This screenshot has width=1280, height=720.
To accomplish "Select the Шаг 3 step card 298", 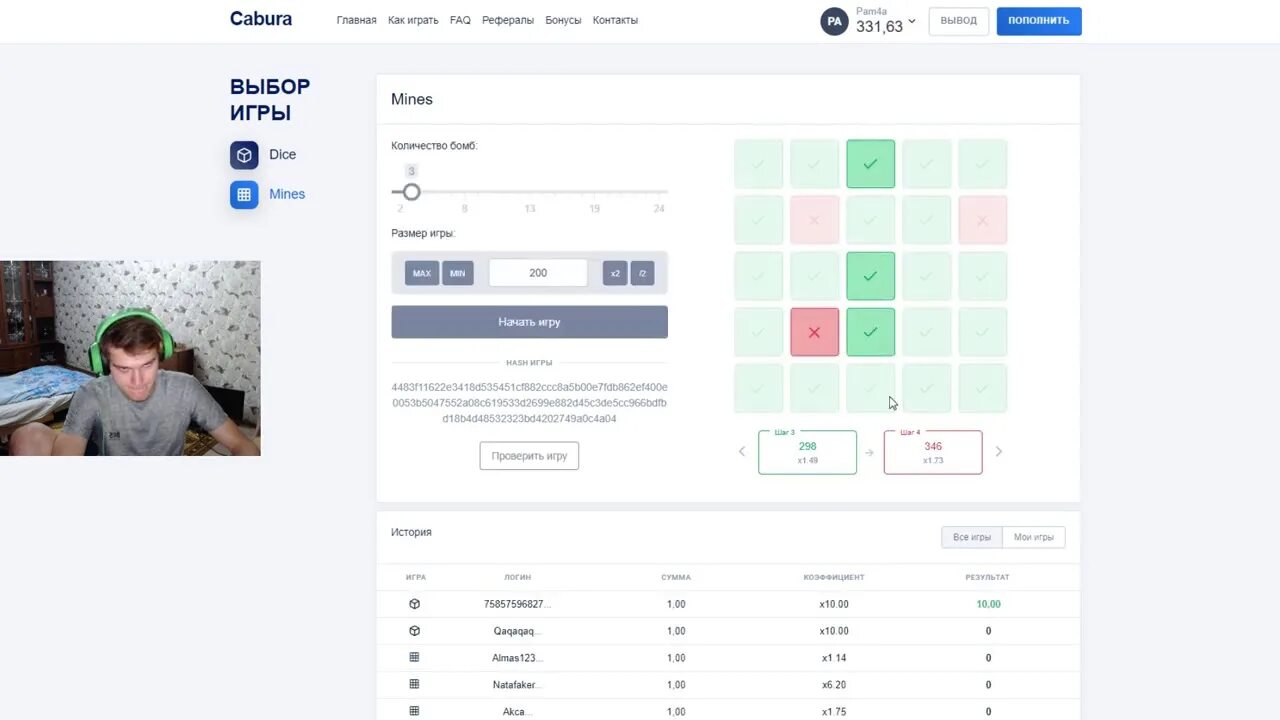I will [807, 452].
